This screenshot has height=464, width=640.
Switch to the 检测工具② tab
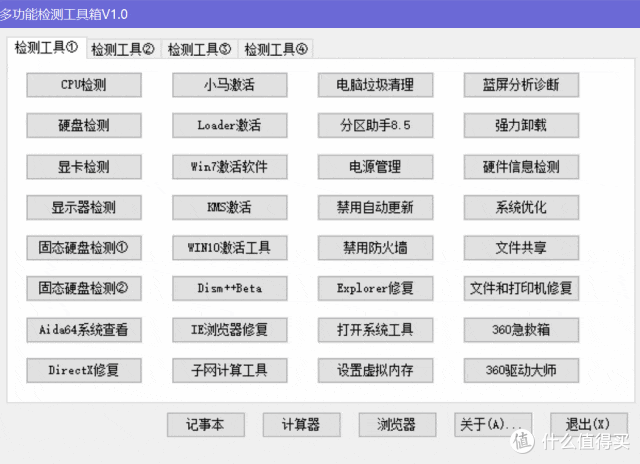[x=123, y=49]
